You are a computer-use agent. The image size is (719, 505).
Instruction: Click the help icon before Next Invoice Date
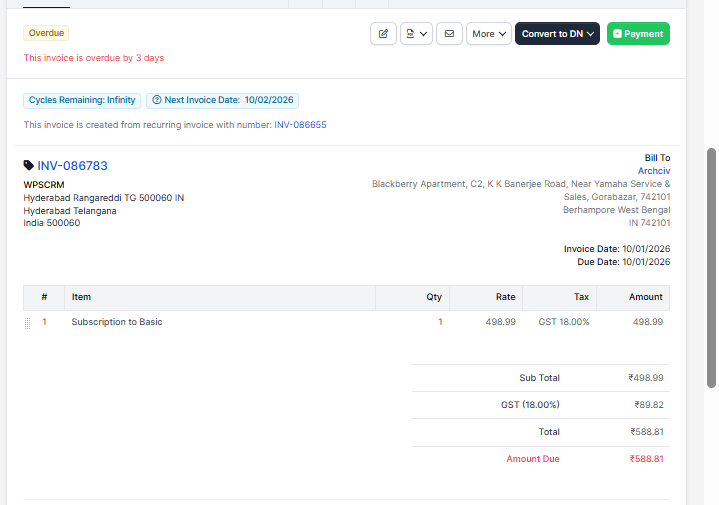(157, 101)
